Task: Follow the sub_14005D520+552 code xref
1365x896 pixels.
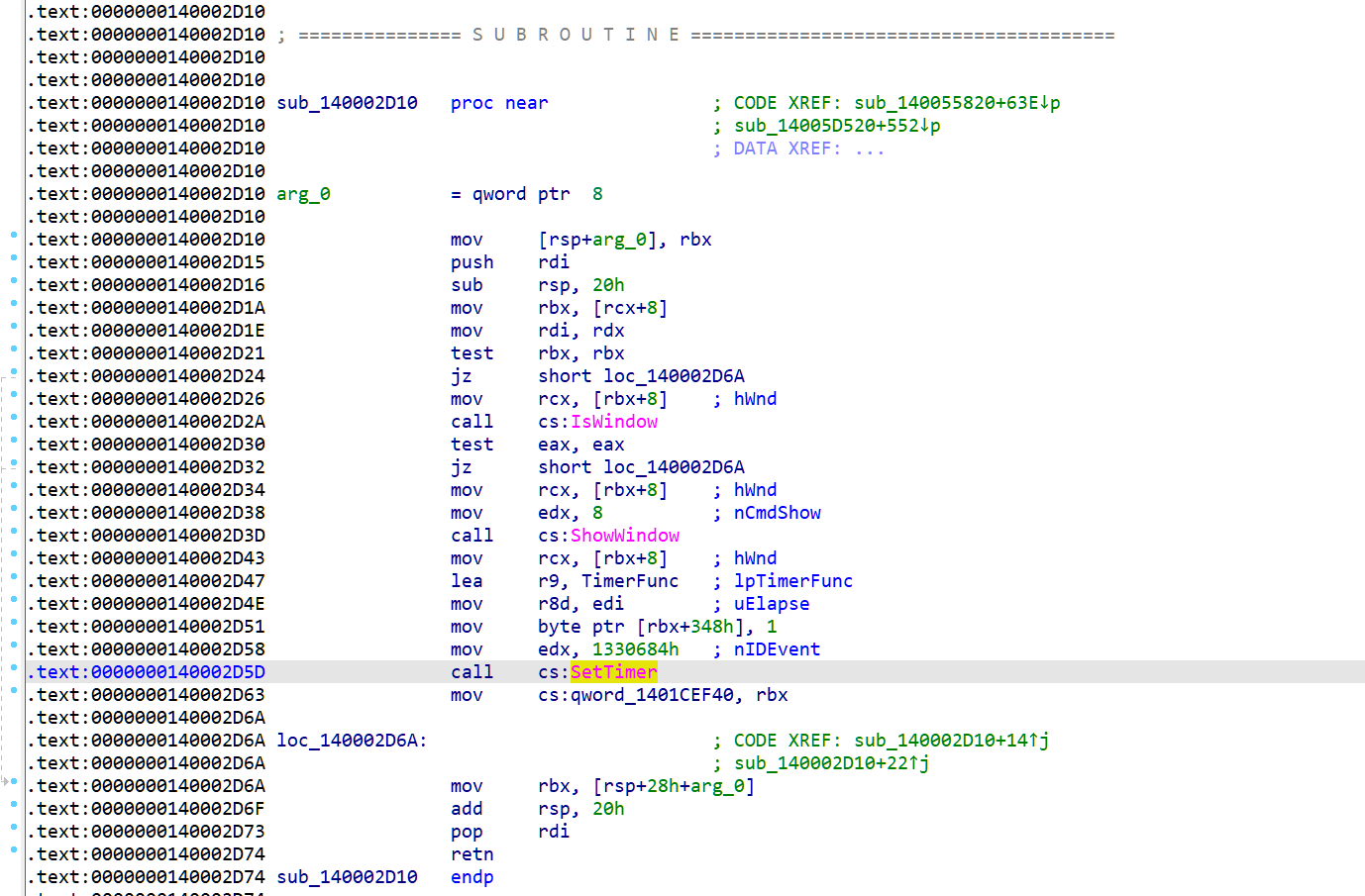Action: pyautogui.click(x=836, y=126)
